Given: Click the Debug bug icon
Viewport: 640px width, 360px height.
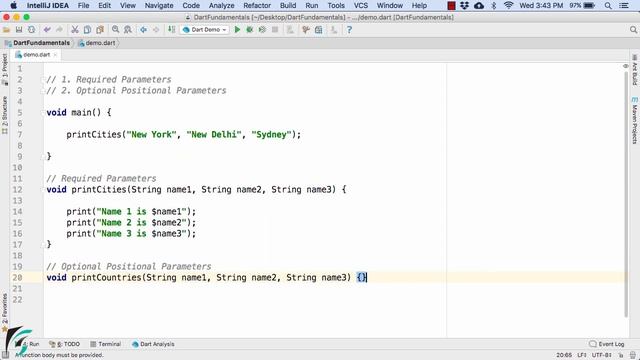Looking at the screenshot, I should (x=249, y=30).
